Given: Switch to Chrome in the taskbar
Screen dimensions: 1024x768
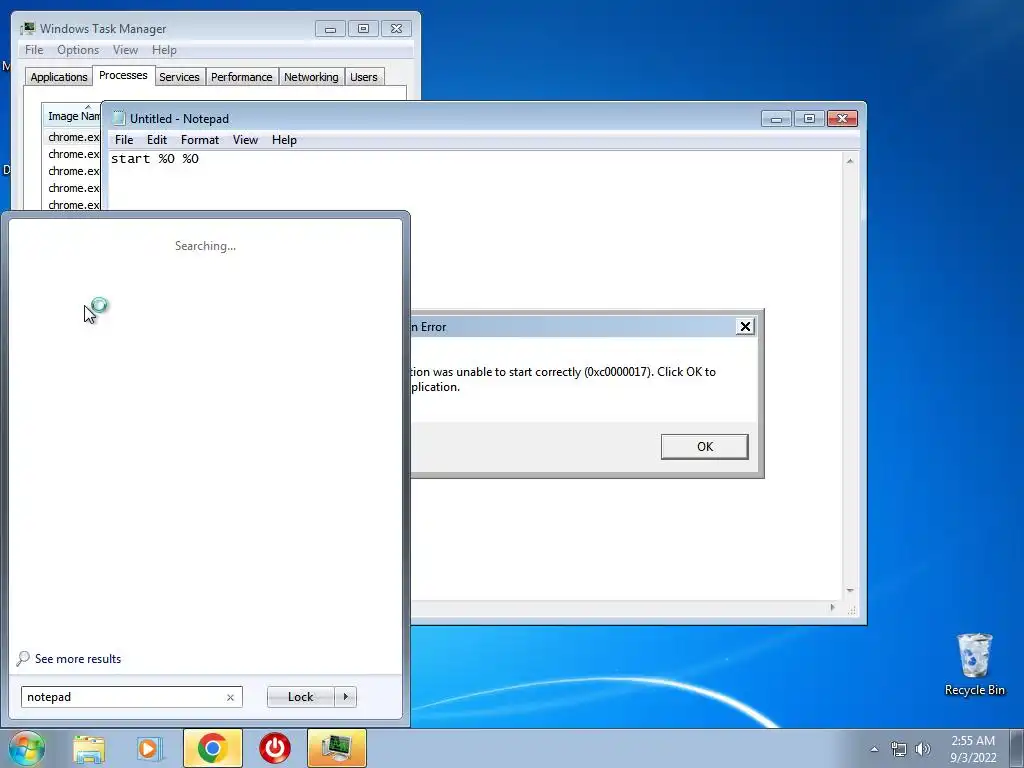Looking at the screenshot, I should pyautogui.click(x=212, y=748).
